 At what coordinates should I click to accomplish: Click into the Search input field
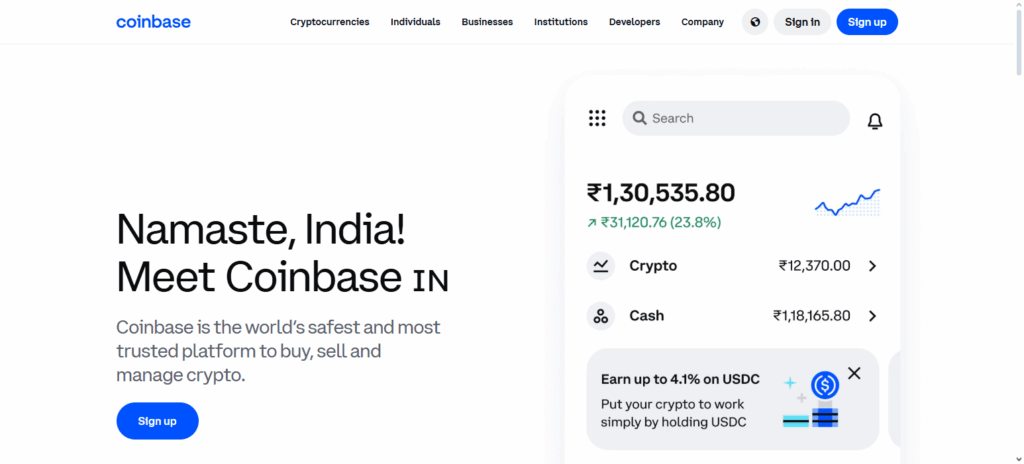[745, 118]
